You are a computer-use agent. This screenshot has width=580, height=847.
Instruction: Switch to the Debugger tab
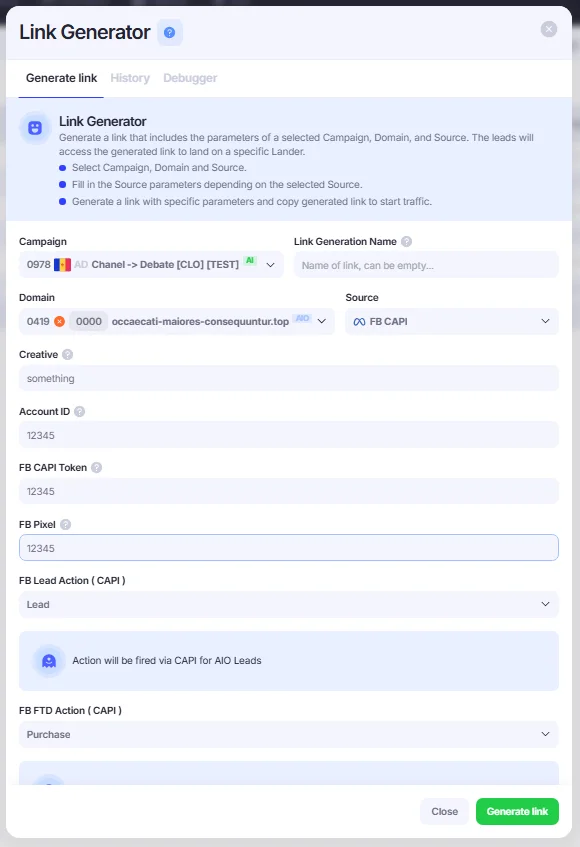pos(190,78)
